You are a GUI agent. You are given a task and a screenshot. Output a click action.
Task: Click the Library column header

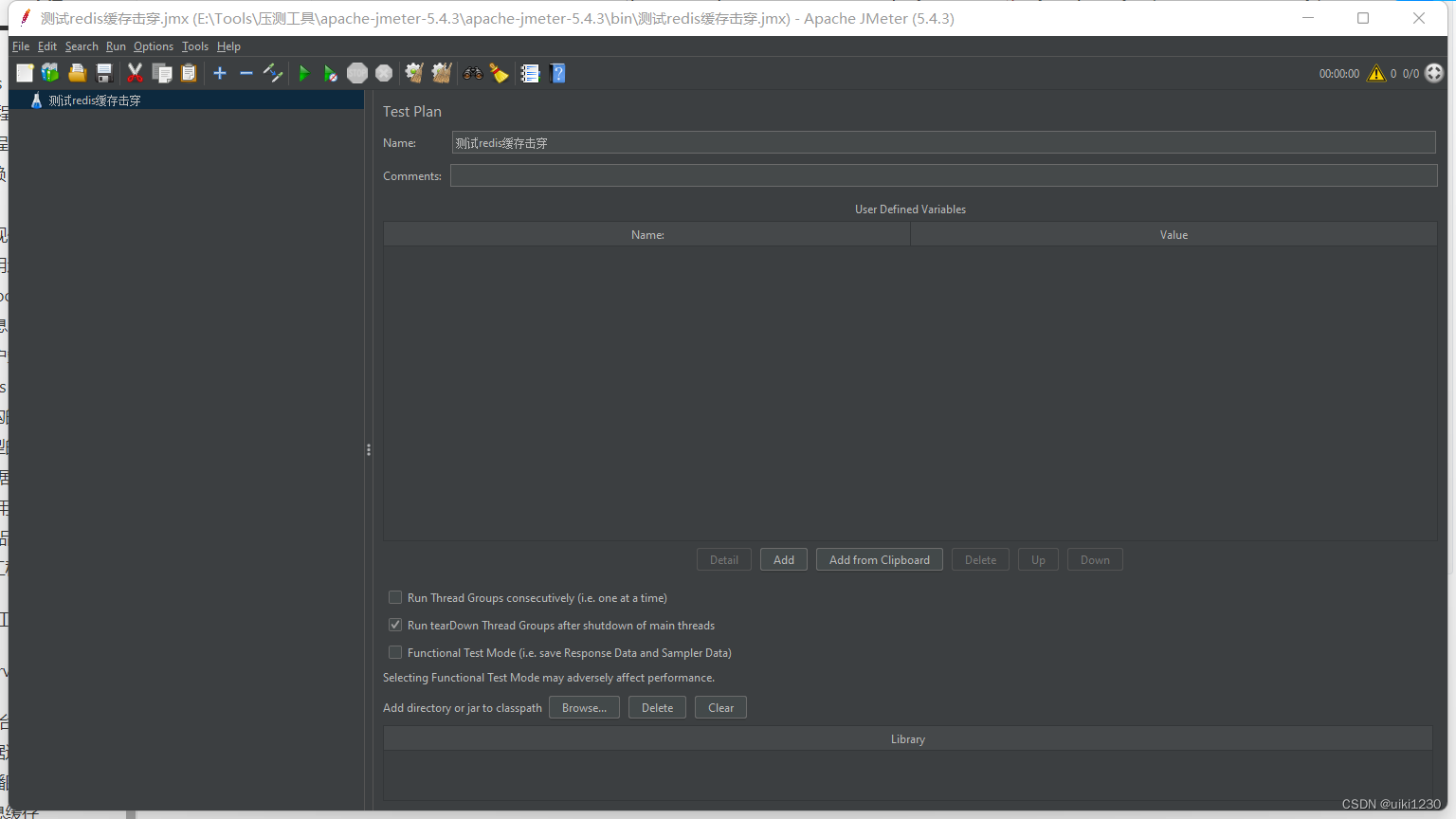(x=908, y=738)
